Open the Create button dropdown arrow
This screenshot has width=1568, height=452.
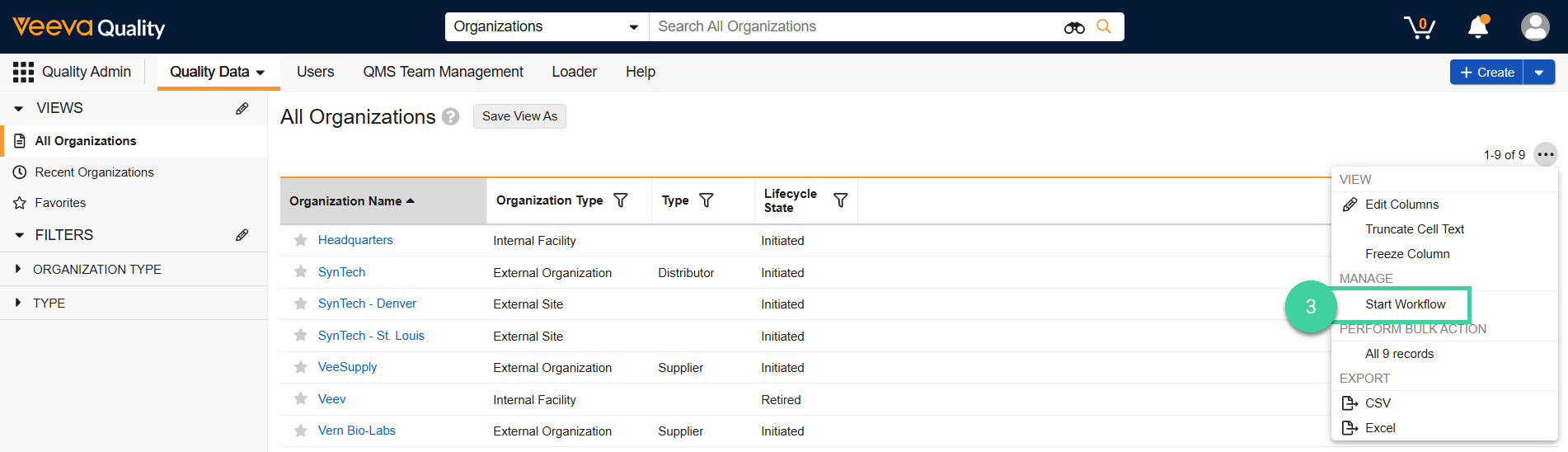click(1538, 73)
